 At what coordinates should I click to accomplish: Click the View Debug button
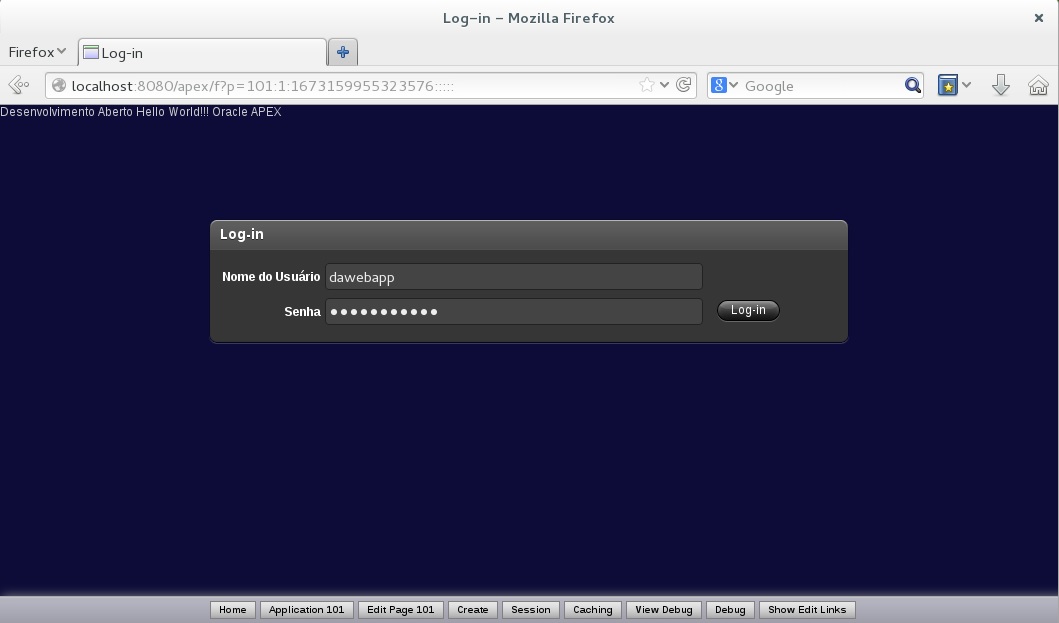(x=663, y=610)
